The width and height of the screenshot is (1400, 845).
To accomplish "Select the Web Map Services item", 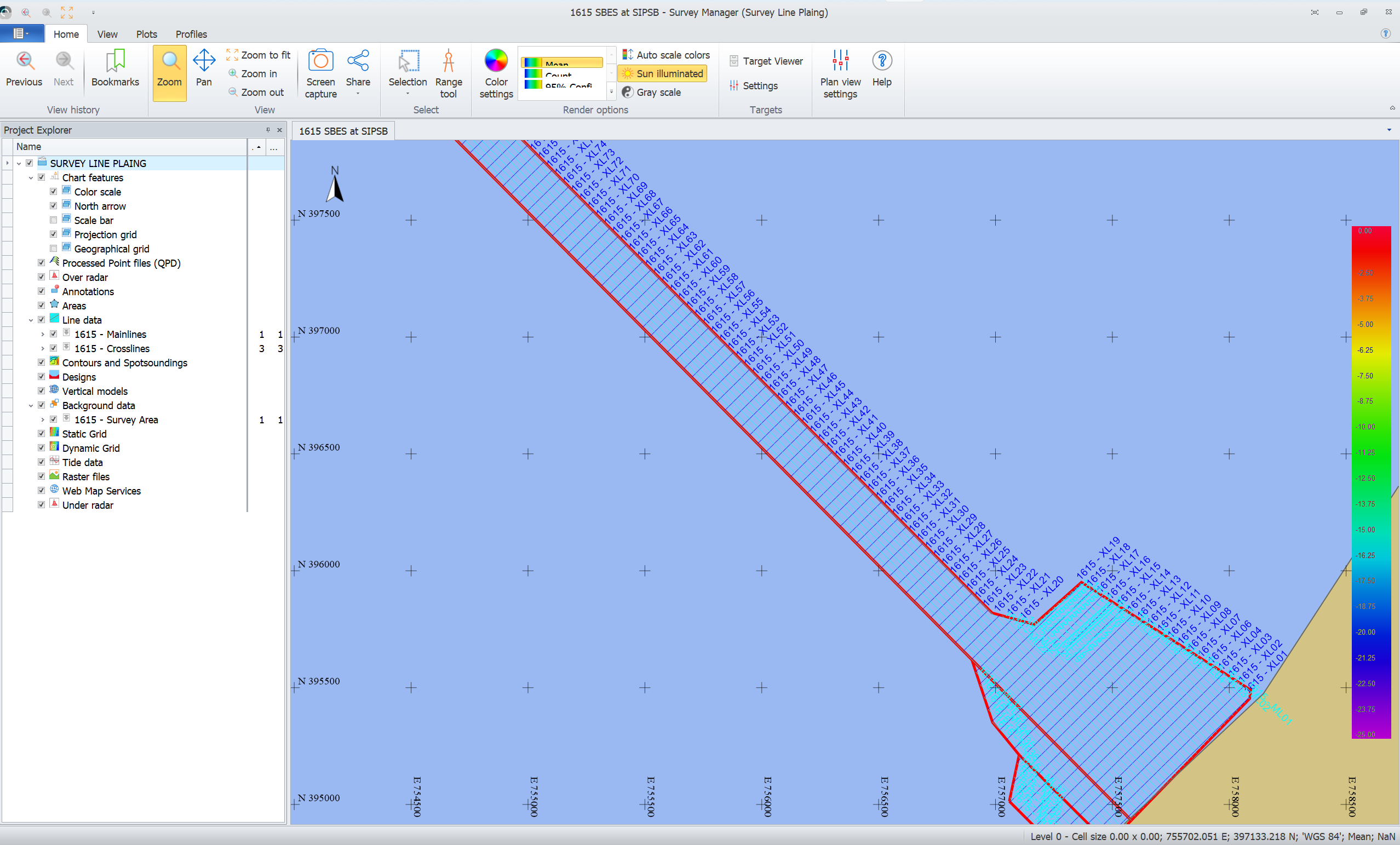I will (x=101, y=491).
